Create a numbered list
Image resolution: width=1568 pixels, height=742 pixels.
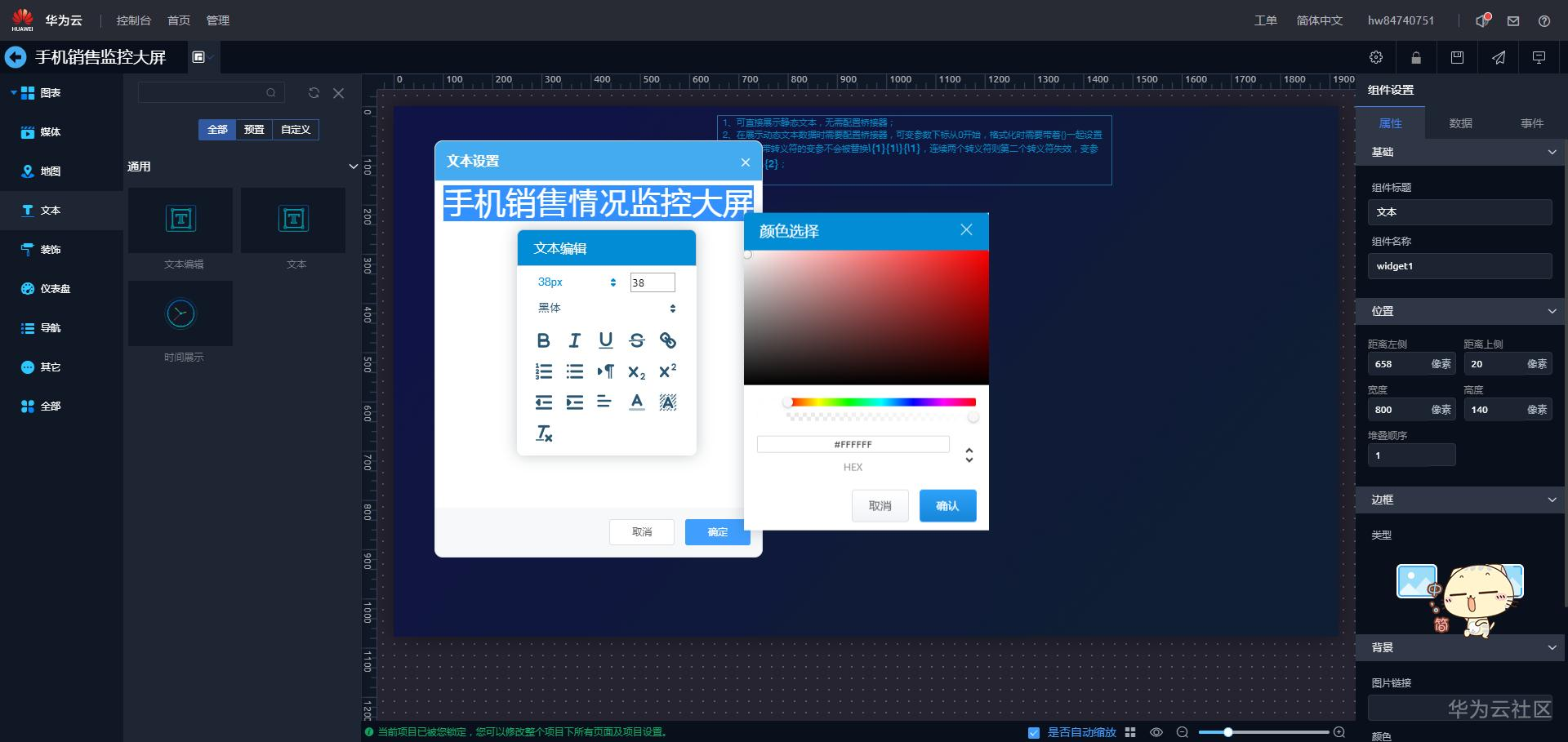pos(544,371)
